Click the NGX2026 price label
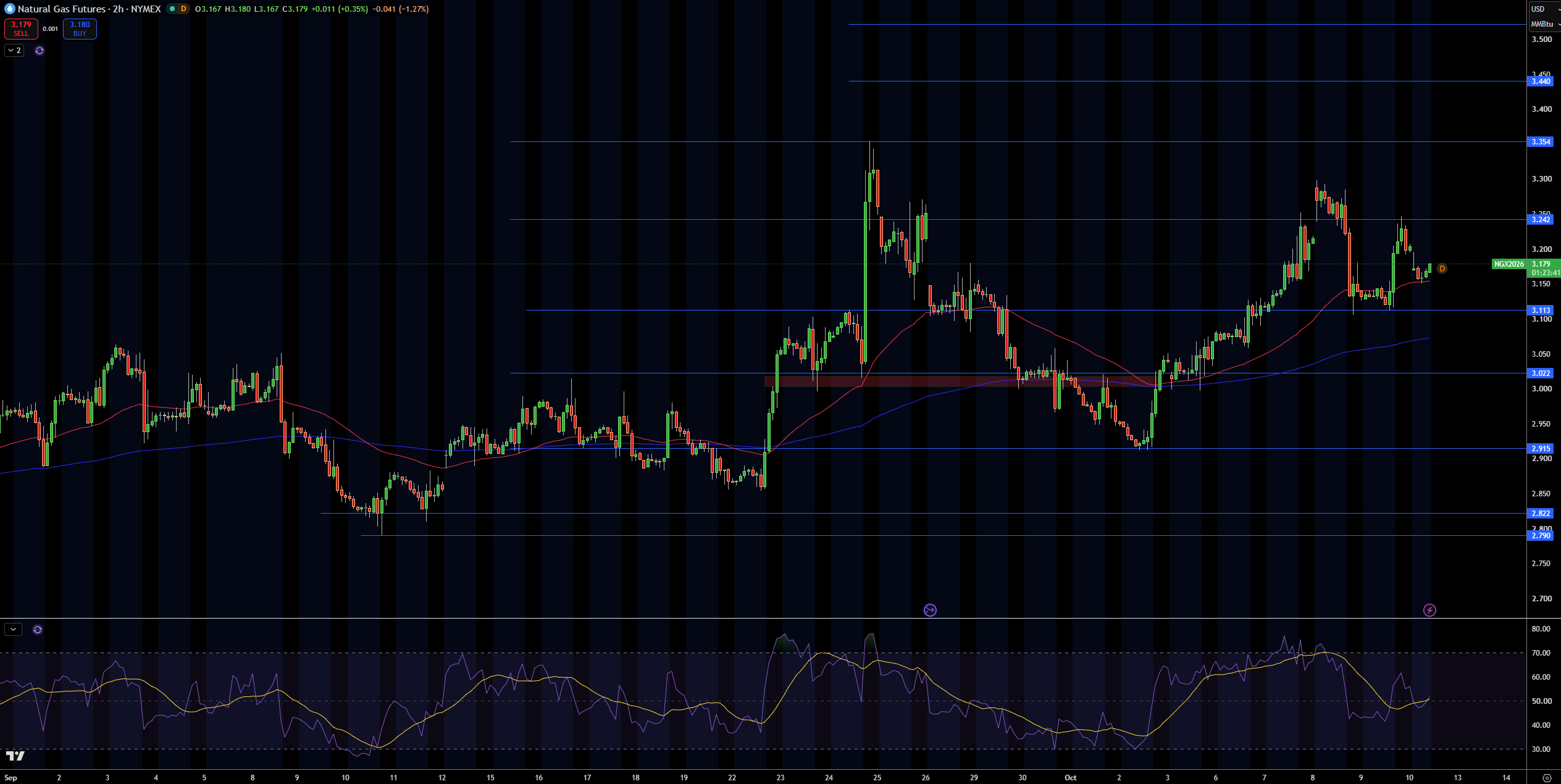Image resolution: width=1561 pixels, height=784 pixels. pos(1509,264)
